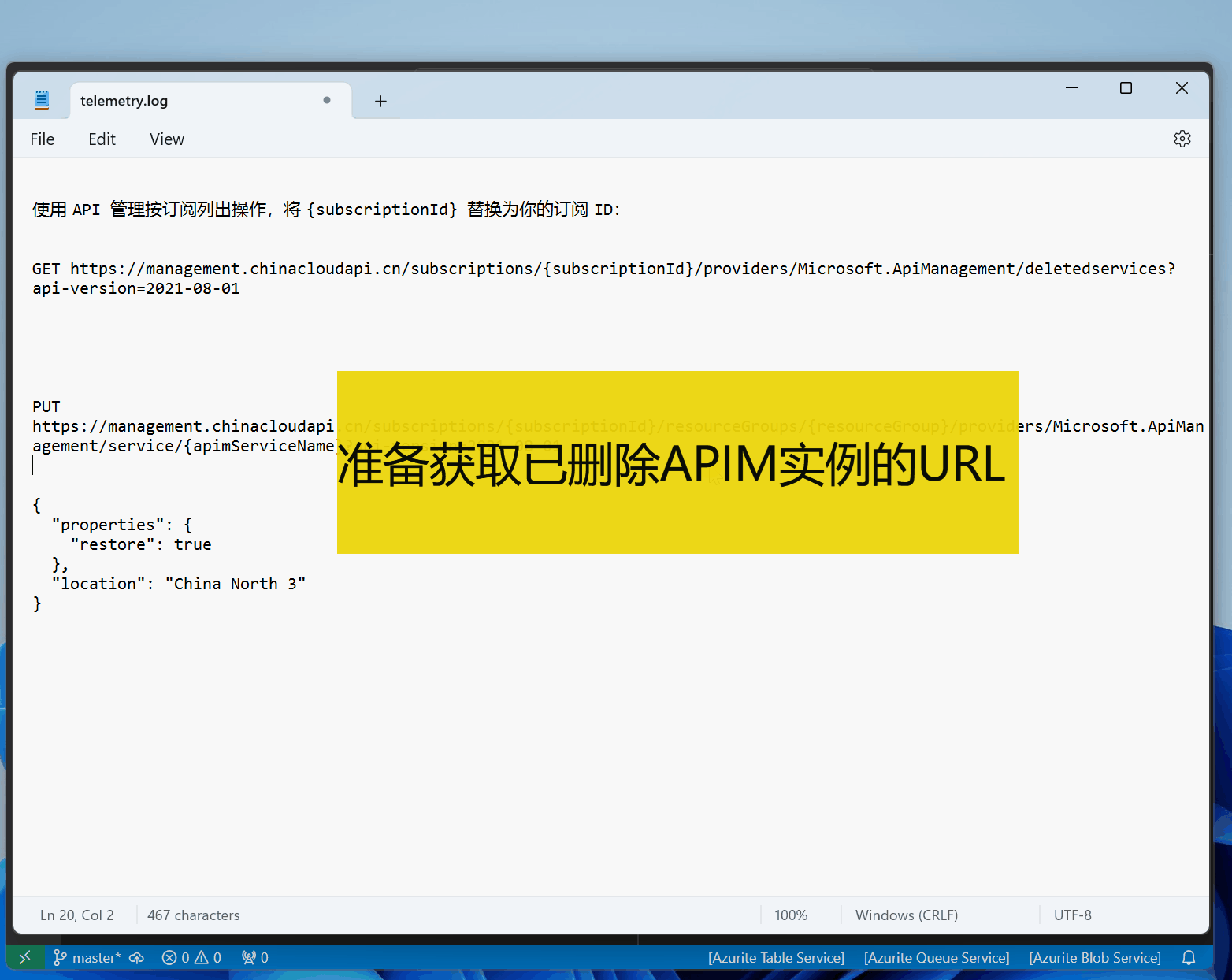Open the Edit menu
Viewport: 1232px width, 980px height.
tap(102, 139)
